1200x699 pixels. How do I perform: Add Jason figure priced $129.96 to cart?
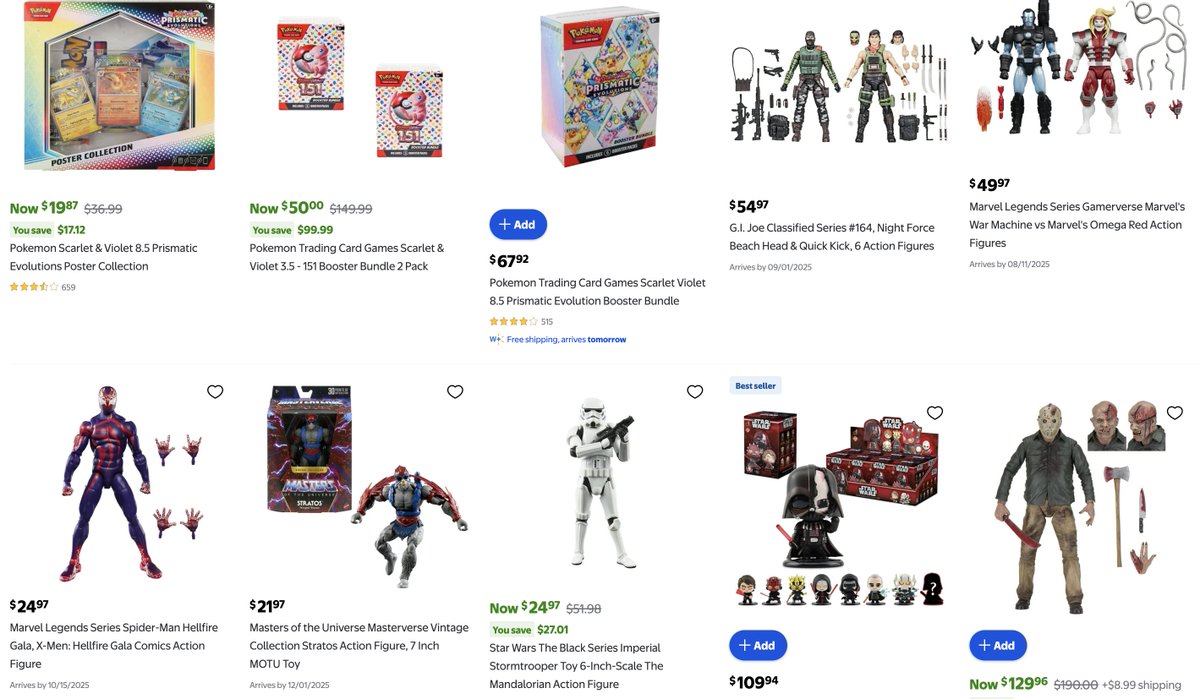click(x=998, y=646)
